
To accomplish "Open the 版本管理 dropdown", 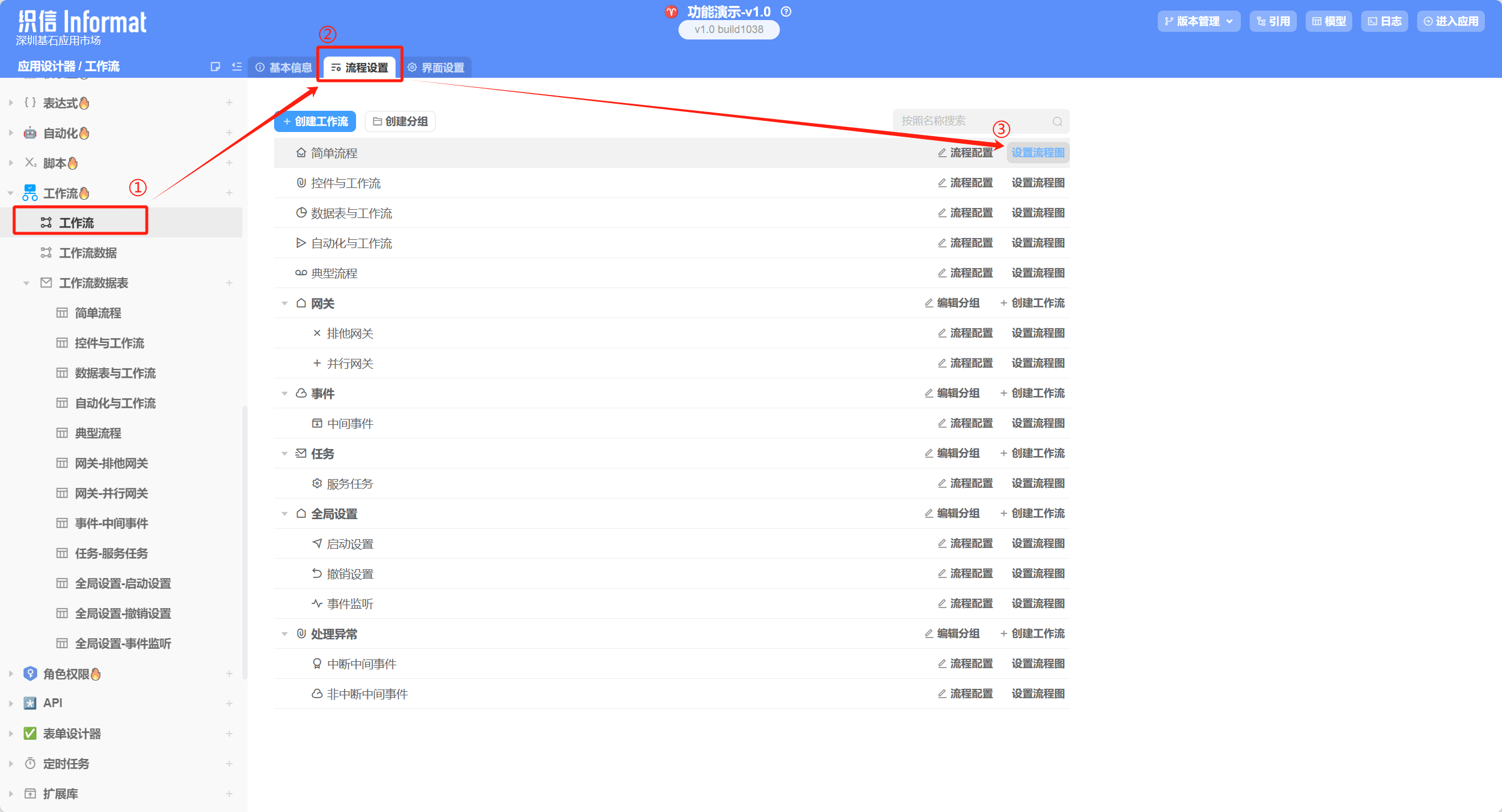I will 1198,21.
